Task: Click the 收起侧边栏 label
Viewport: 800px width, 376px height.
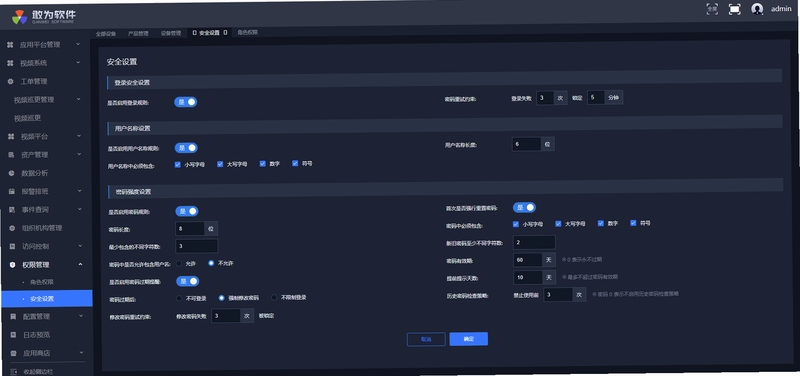Action: point(39,371)
